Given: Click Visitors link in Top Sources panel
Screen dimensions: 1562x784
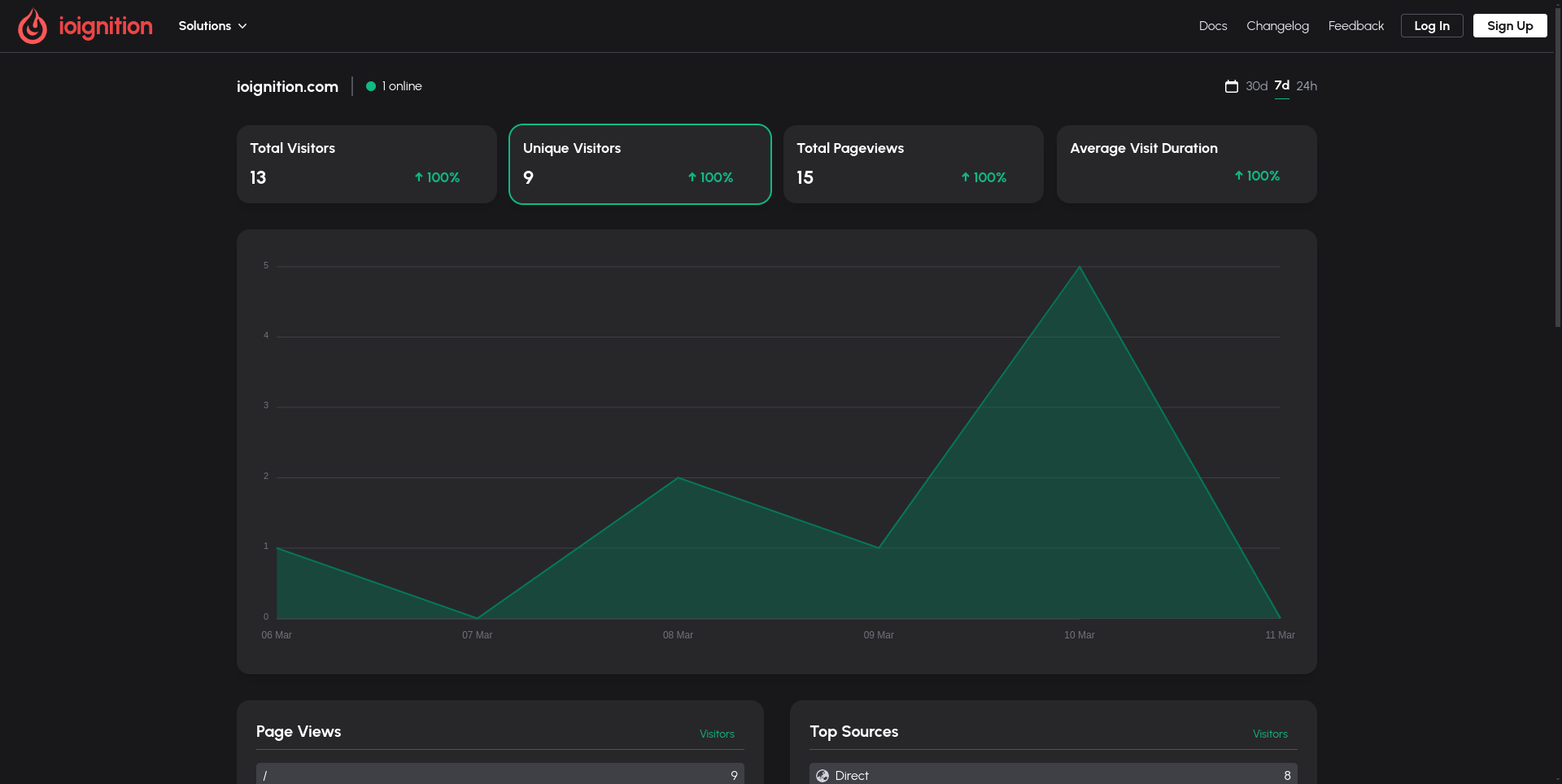Looking at the screenshot, I should 1270,734.
